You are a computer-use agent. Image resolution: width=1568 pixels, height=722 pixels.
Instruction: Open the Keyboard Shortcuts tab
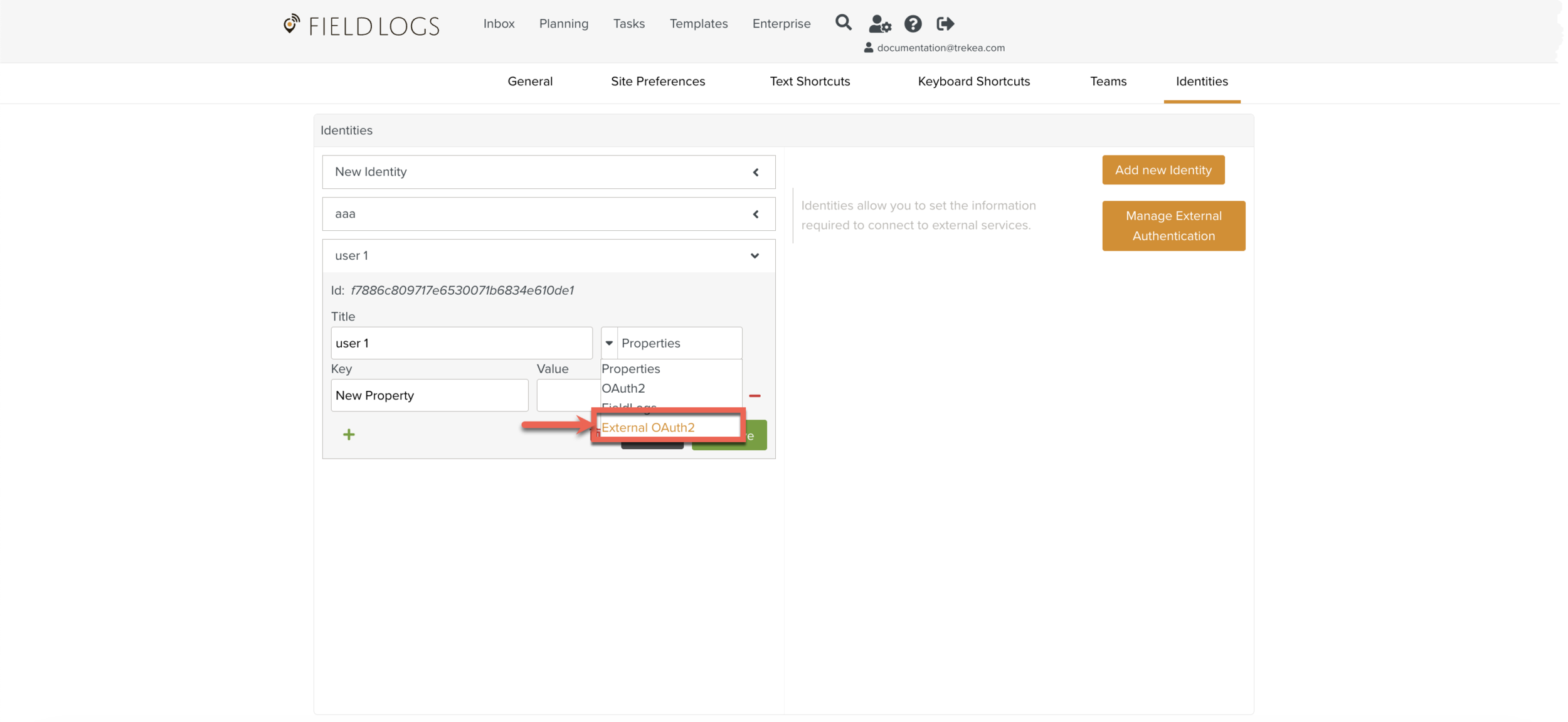click(x=973, y=82)
